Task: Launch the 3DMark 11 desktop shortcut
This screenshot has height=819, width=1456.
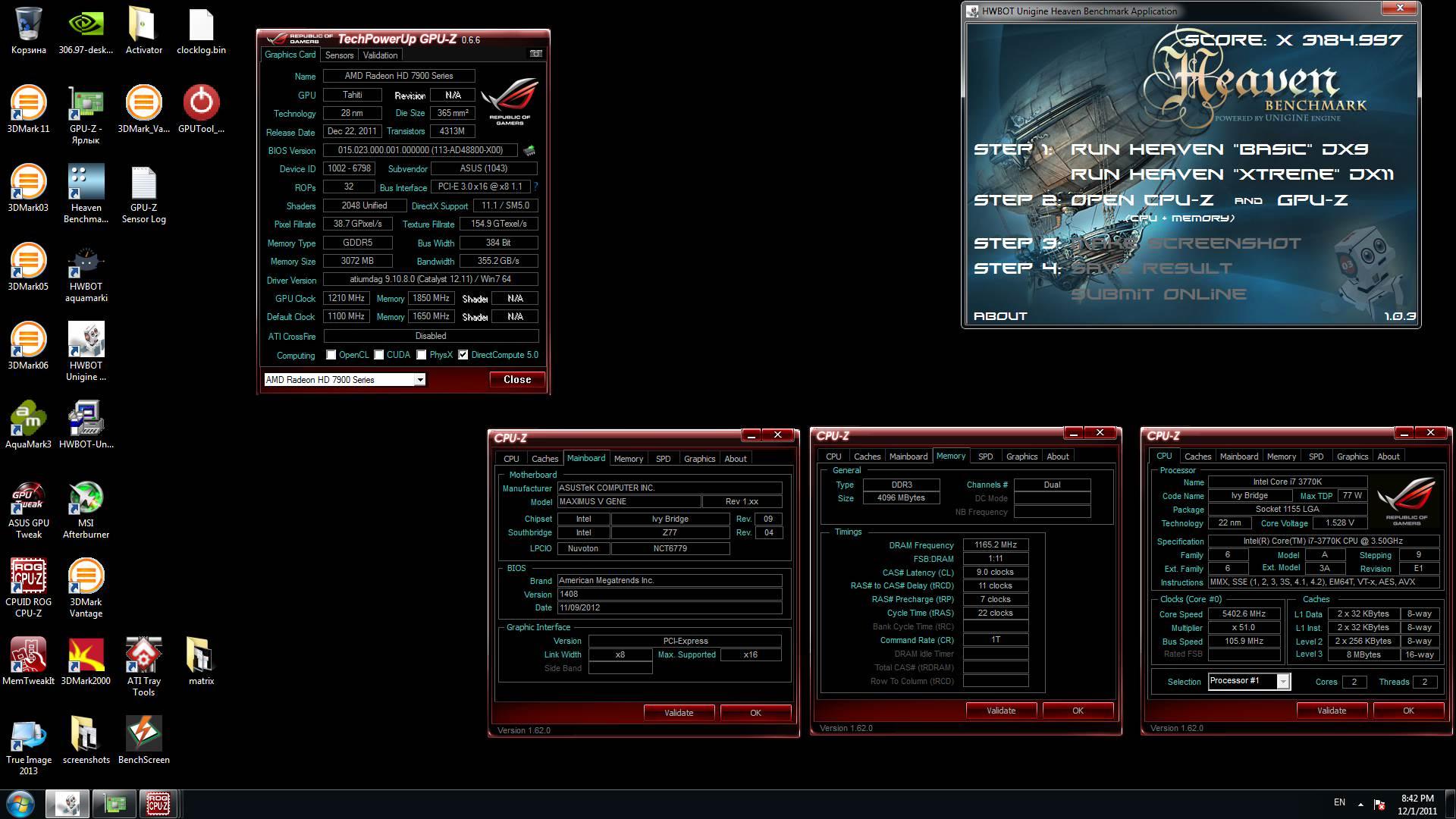Action: tap(28, 109)
